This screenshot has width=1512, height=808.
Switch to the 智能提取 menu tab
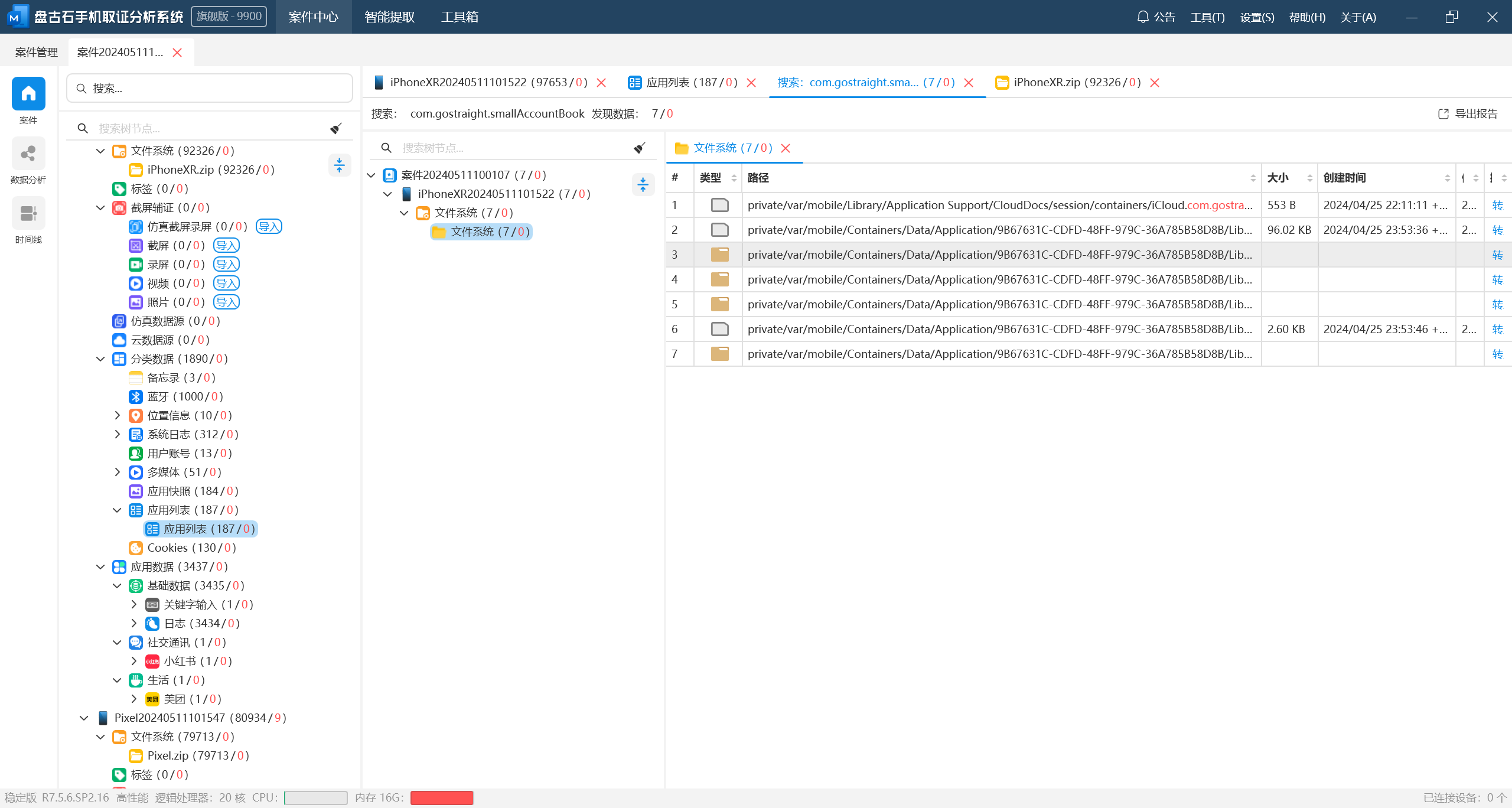389,17
